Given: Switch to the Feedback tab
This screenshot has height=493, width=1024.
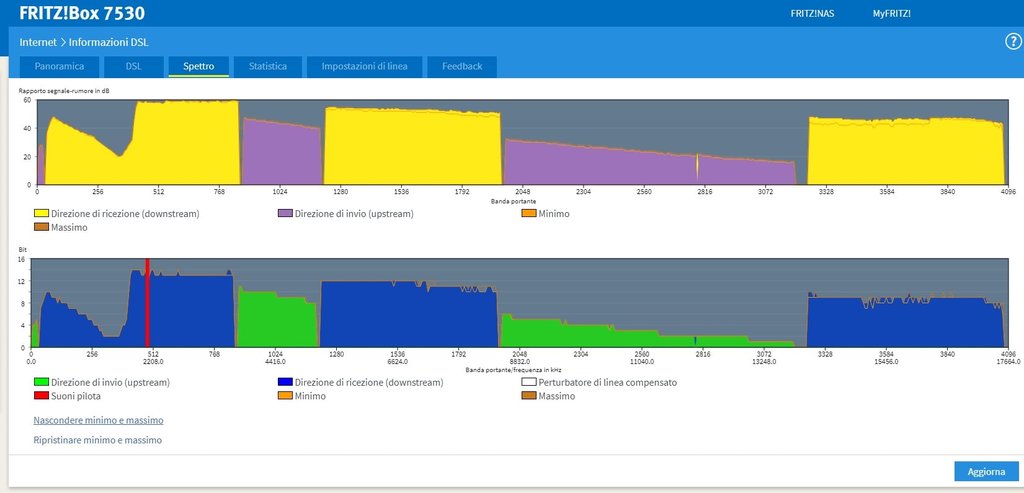Looking at the screenshot, I should (x=462, y=66).
